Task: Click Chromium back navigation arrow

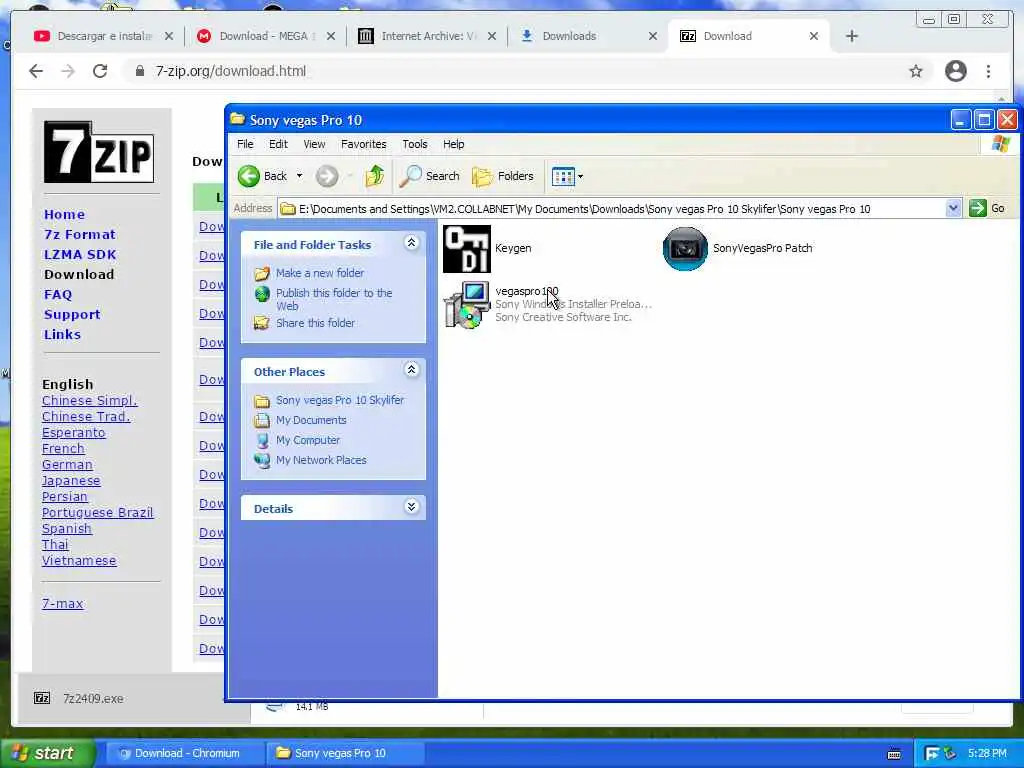Action: (x=36, y=71)
